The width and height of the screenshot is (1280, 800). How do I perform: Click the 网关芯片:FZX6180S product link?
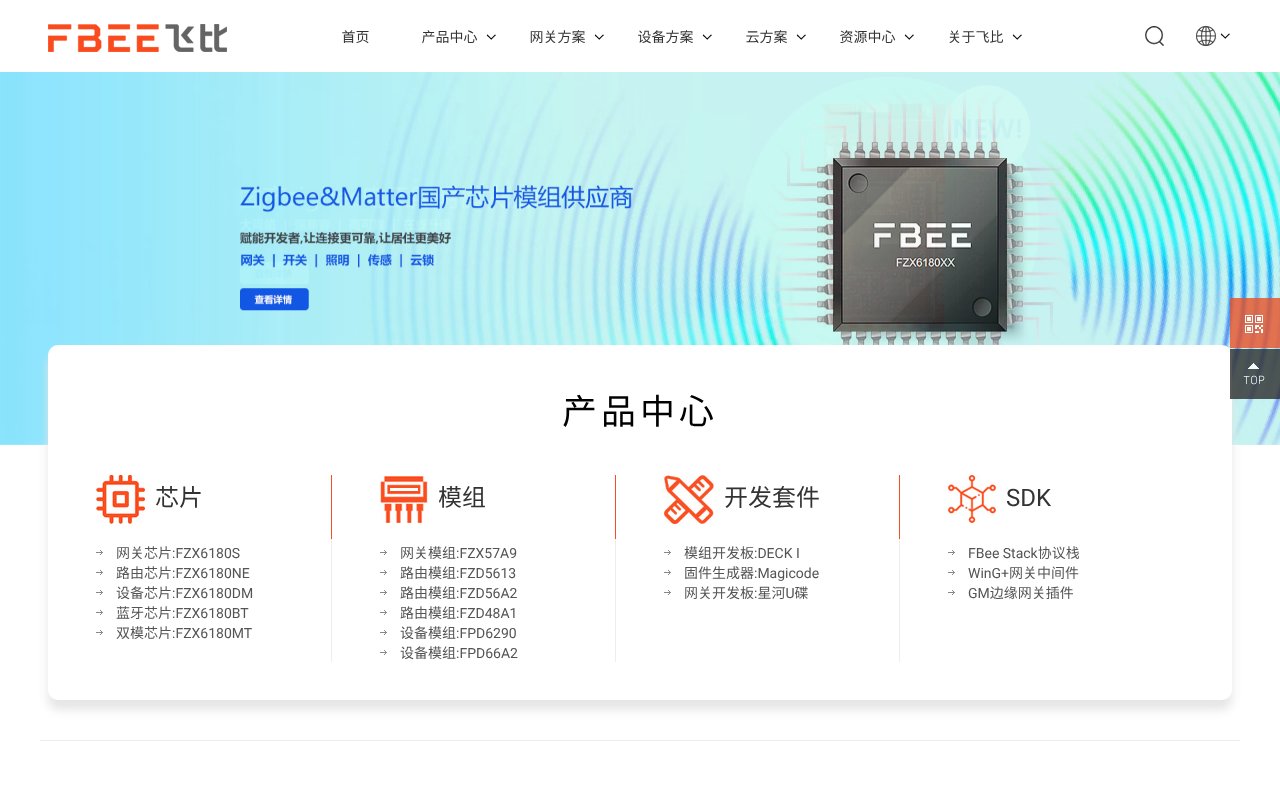pos(176,553)
